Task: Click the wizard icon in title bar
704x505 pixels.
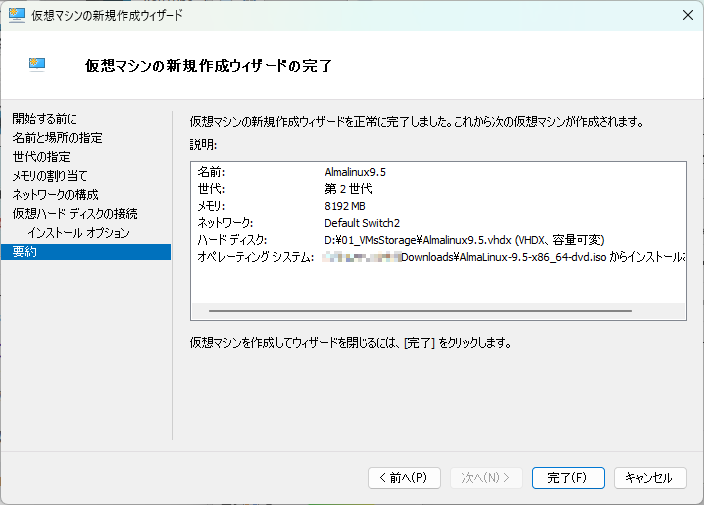Action: click(x=16, y=15)
